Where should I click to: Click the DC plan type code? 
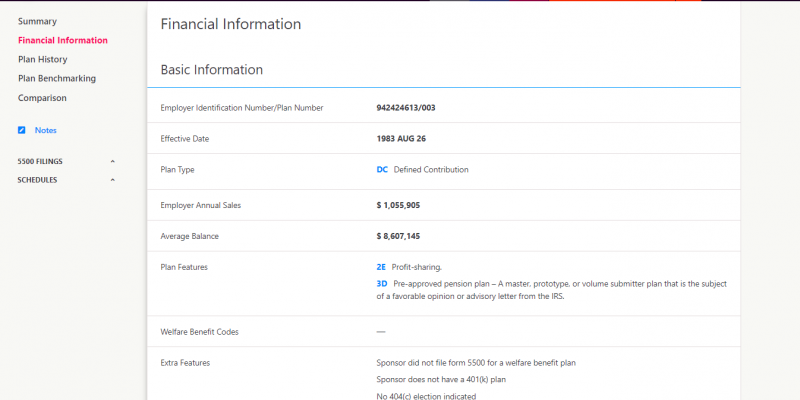tap(382, 170)
